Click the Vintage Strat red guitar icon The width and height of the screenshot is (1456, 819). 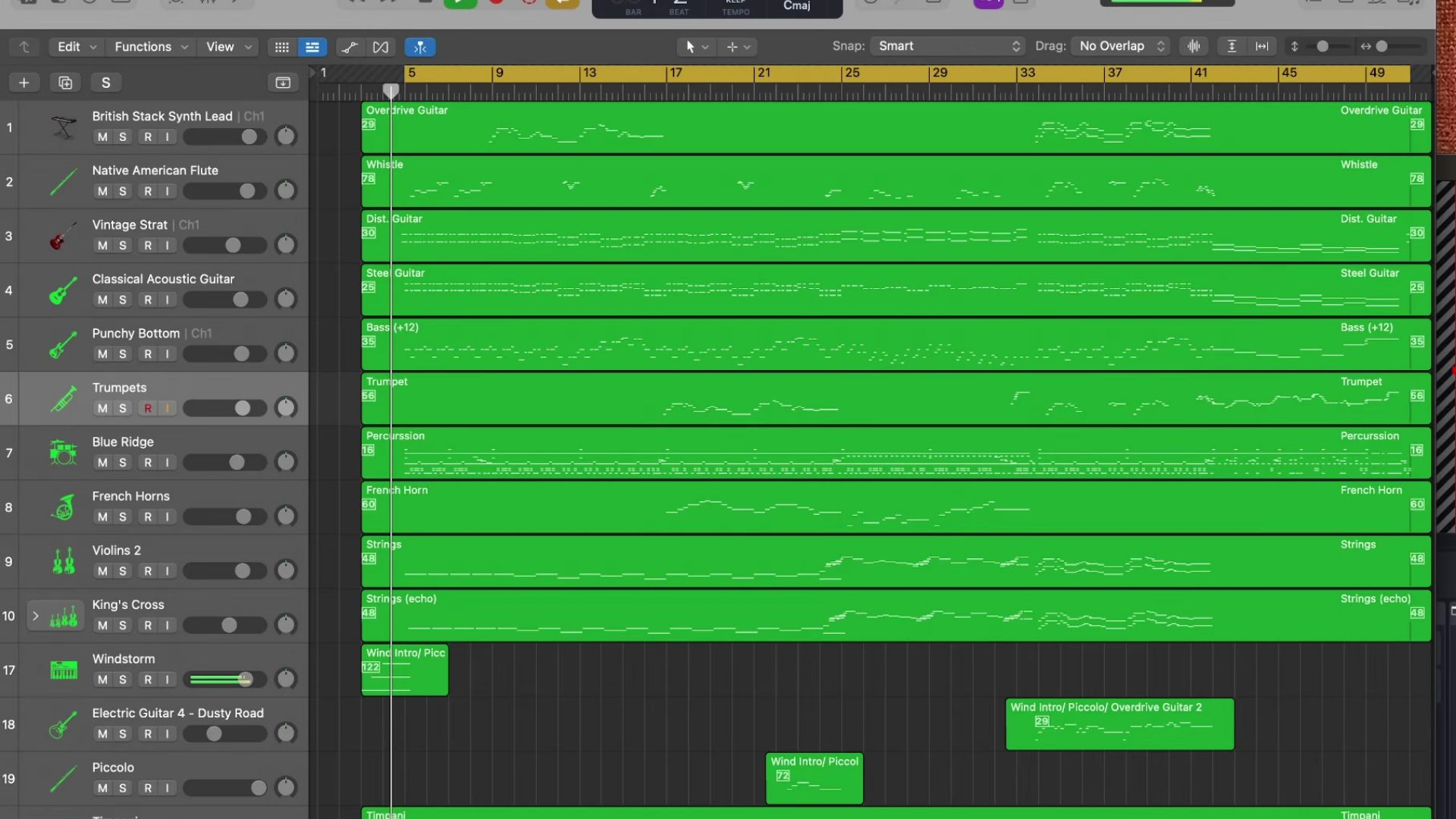click(x=64, y=236)
